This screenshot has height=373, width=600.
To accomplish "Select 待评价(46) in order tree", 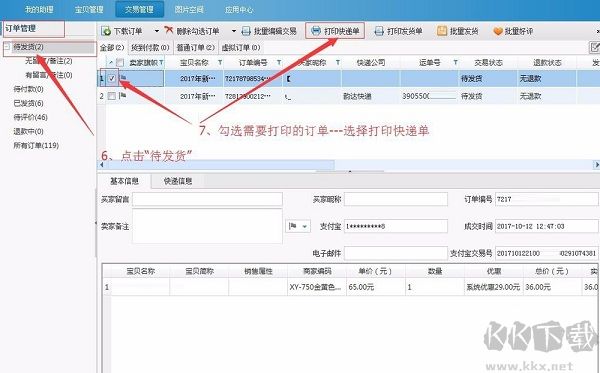I will (30, 117).
